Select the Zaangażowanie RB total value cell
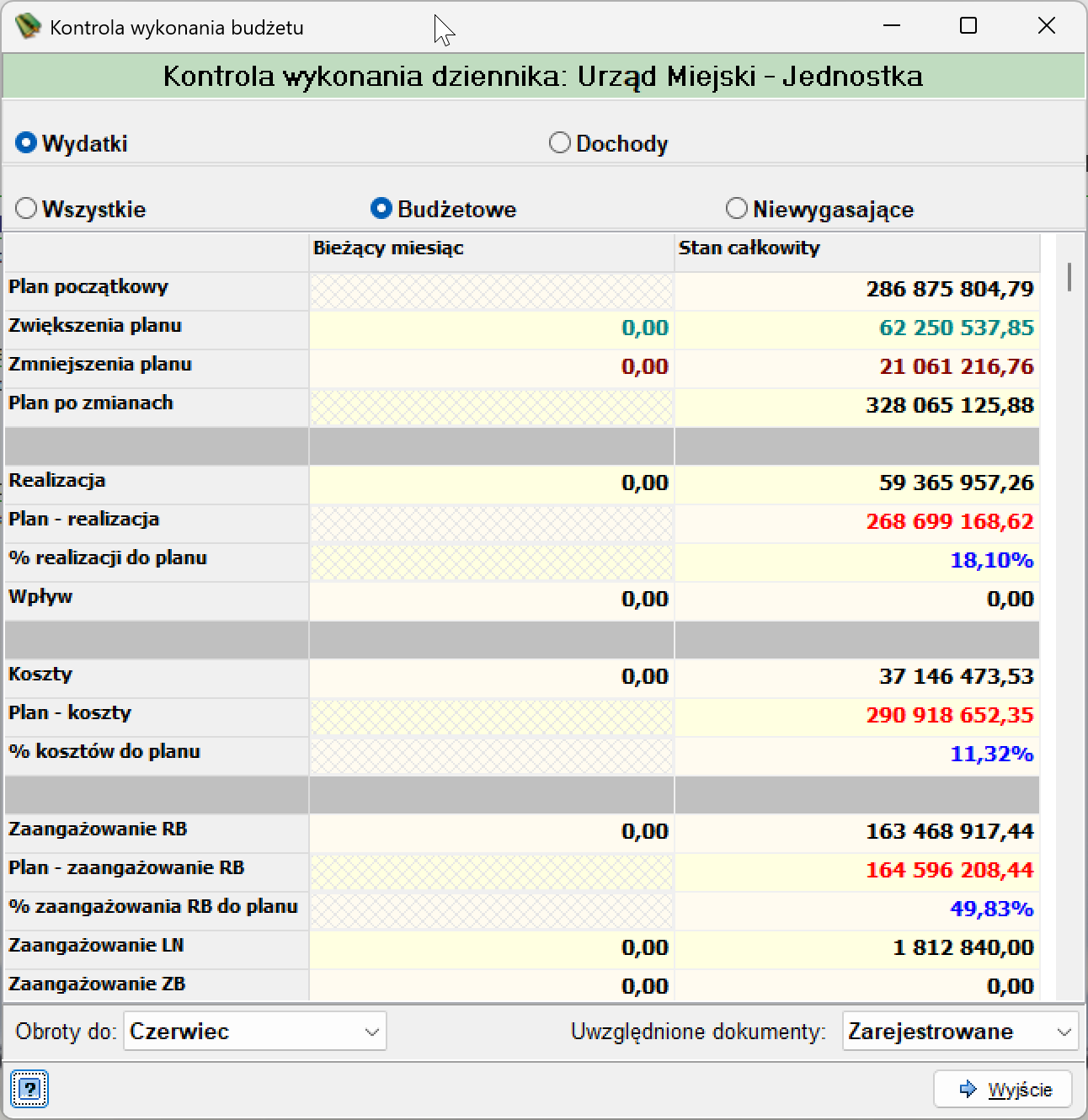The image size is (1088, 1120). [x=857, y=833]
